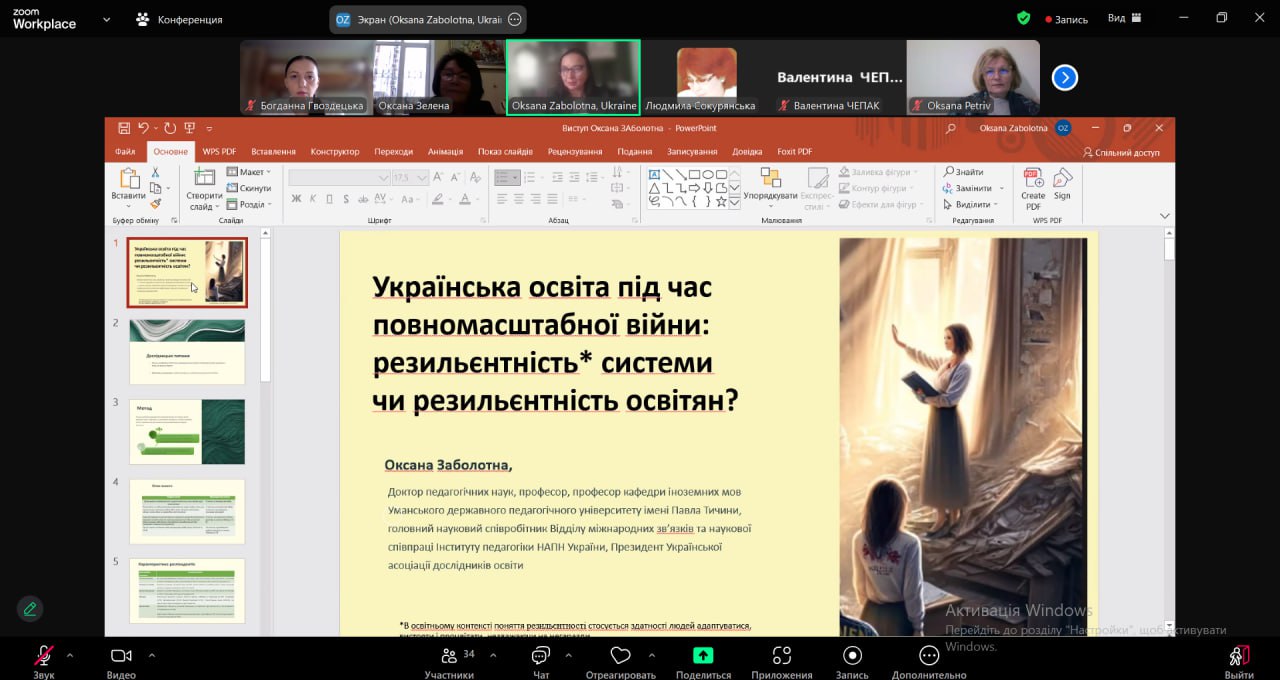This screenshot has width=1280, height=680.
Task: Expand audio options arrow beside Звук
Action: [x=70, y=655]
